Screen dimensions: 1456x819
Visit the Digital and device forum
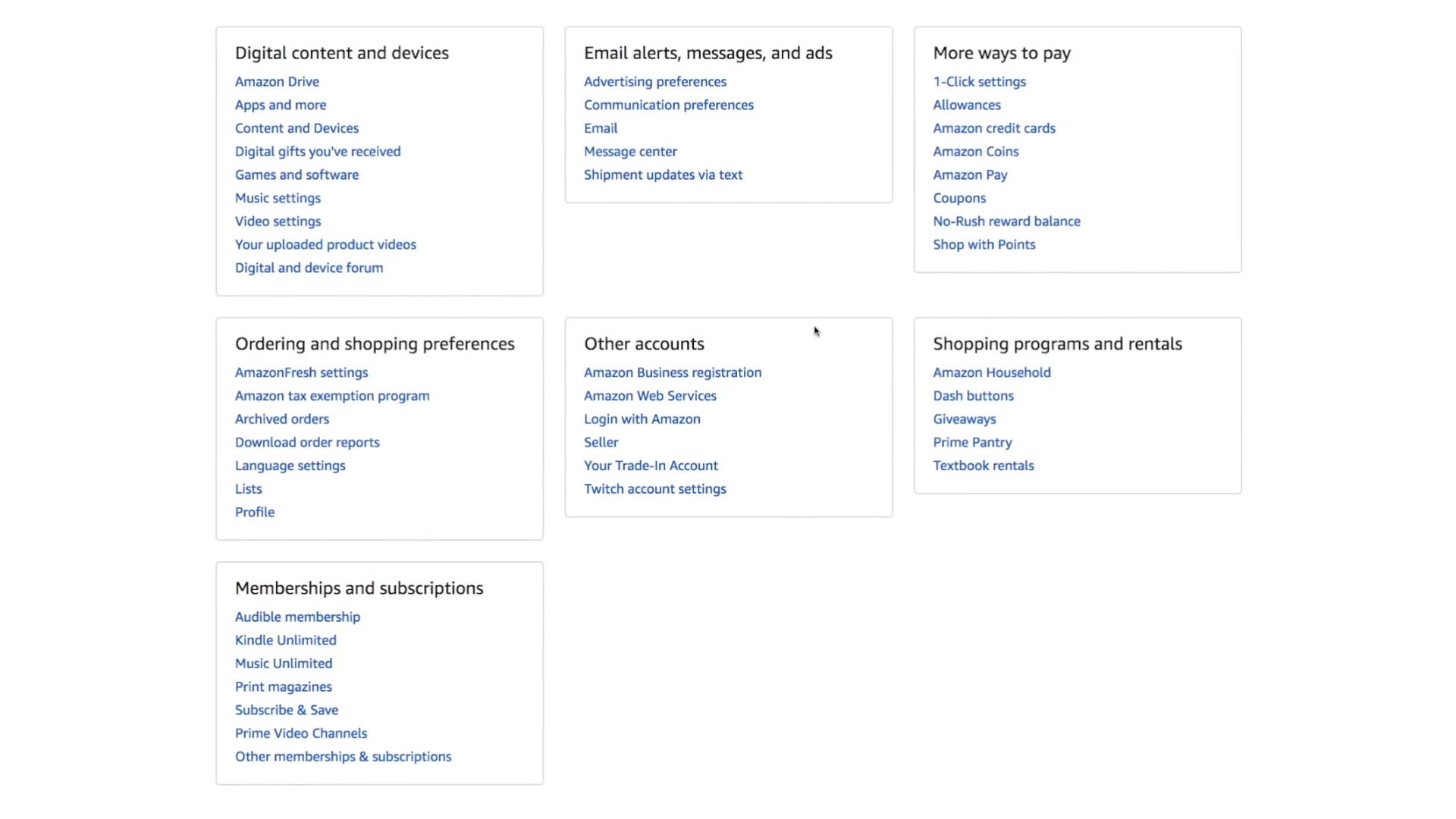click(309, 268)
